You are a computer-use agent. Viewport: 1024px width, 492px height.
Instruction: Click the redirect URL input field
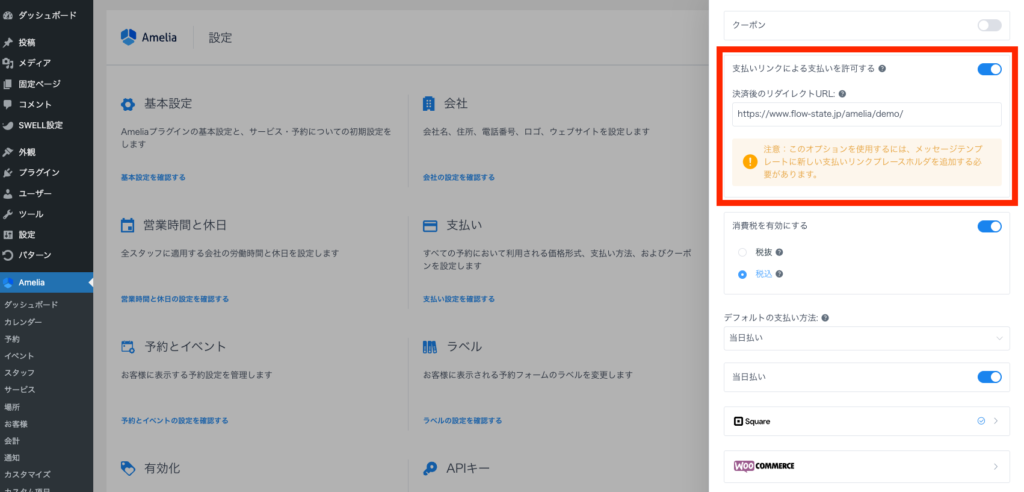pyautogui.click(x=866, y=114)
